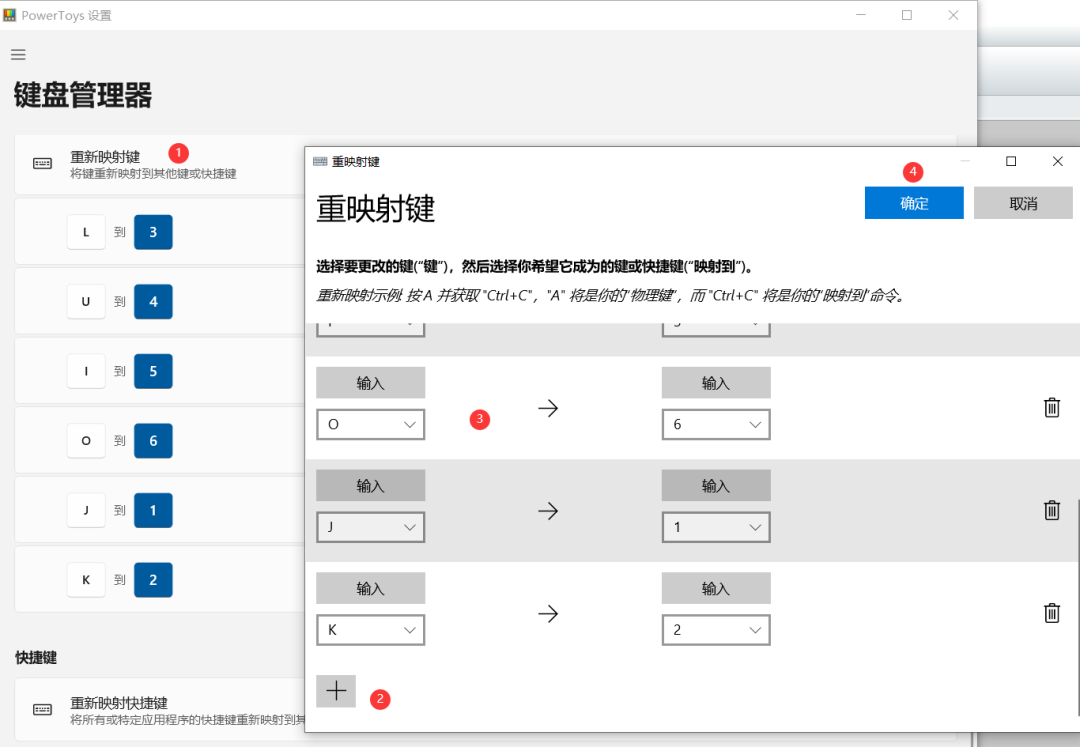Click the 取消 button
Image resolution: width=1080 pixels, height=747 pixels.
coord(1022,202)
